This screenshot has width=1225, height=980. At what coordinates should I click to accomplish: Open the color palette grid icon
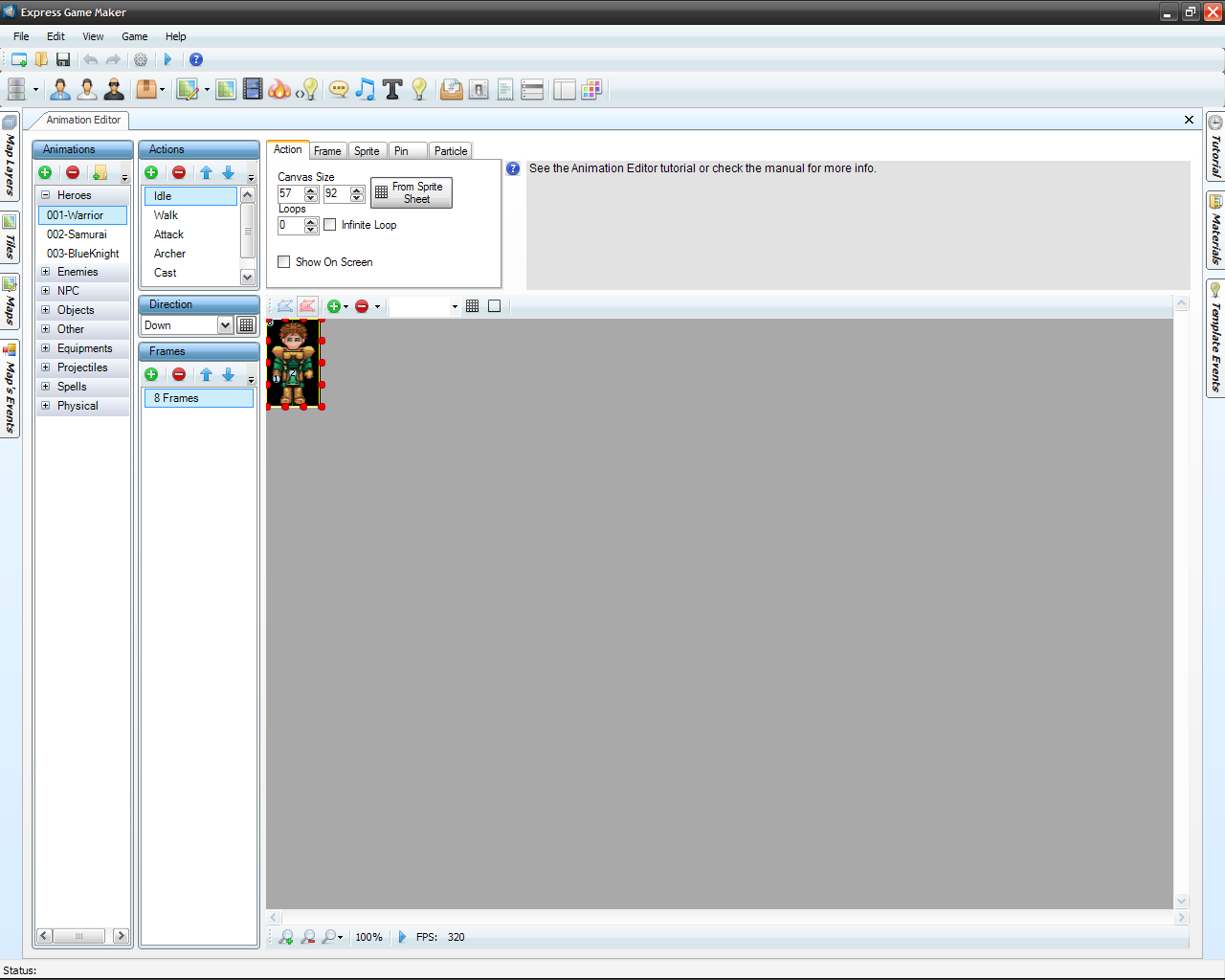(591, 89)
